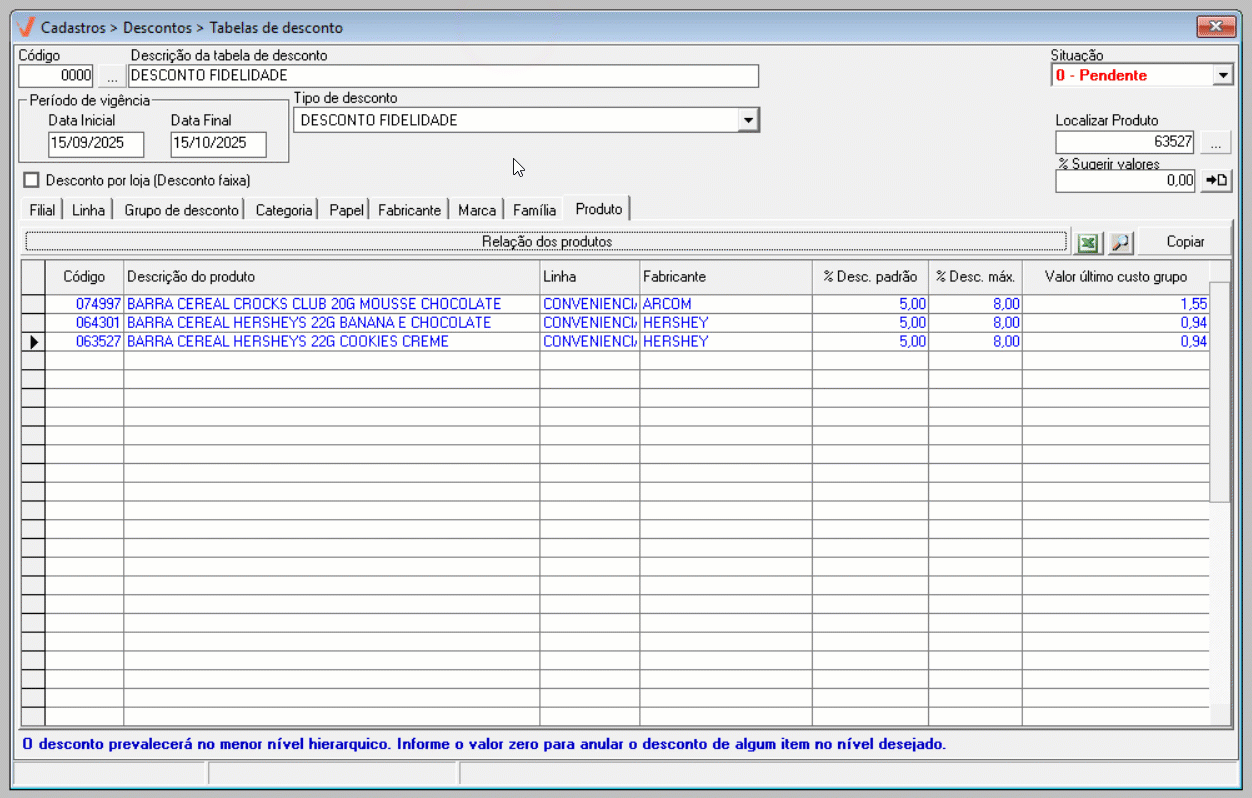Close the Tabelas de desconto window

tap(1216, 26)
